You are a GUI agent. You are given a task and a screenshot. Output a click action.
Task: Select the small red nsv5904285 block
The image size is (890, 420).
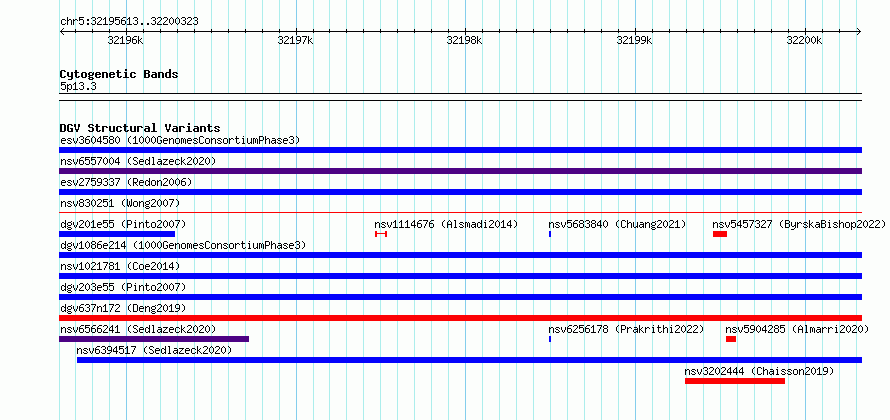[731, 339]
